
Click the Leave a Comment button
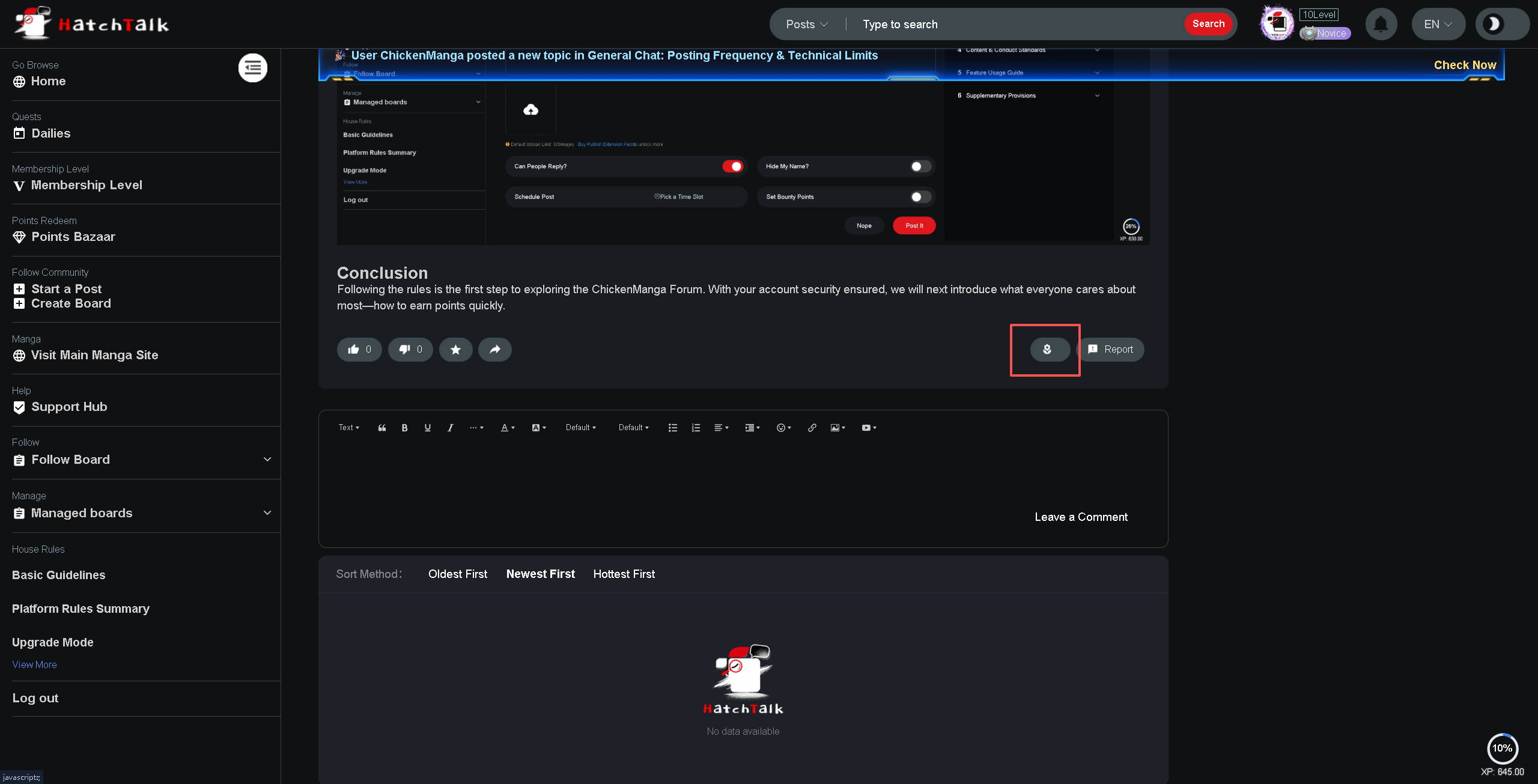tap(1081, 517)
